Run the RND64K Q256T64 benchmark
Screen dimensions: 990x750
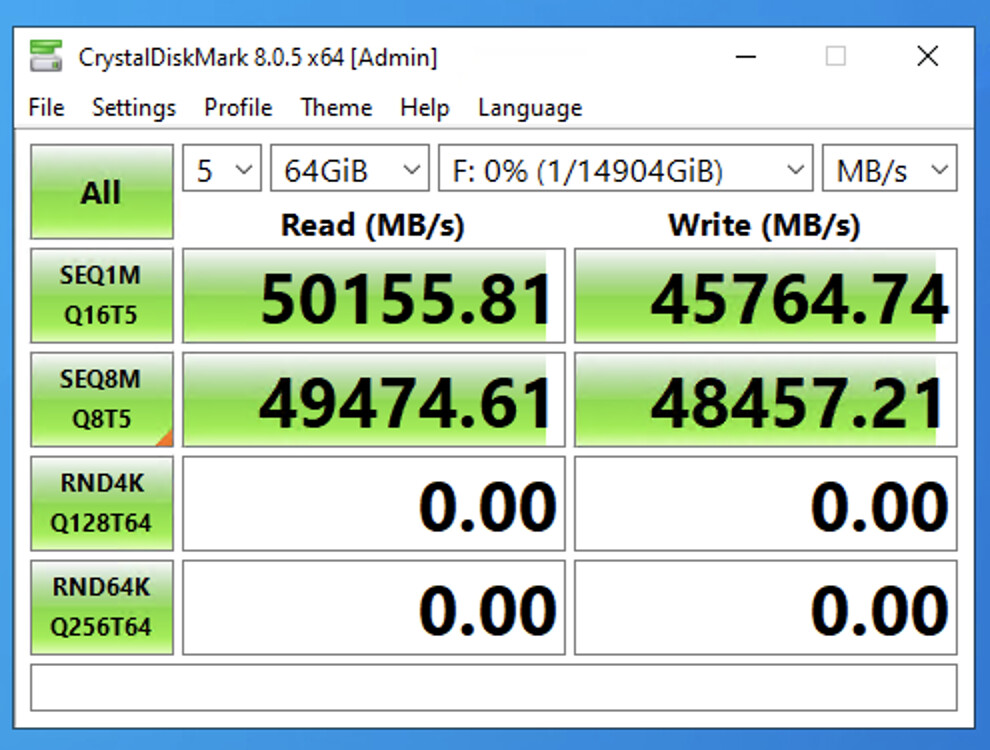point(101,607)
